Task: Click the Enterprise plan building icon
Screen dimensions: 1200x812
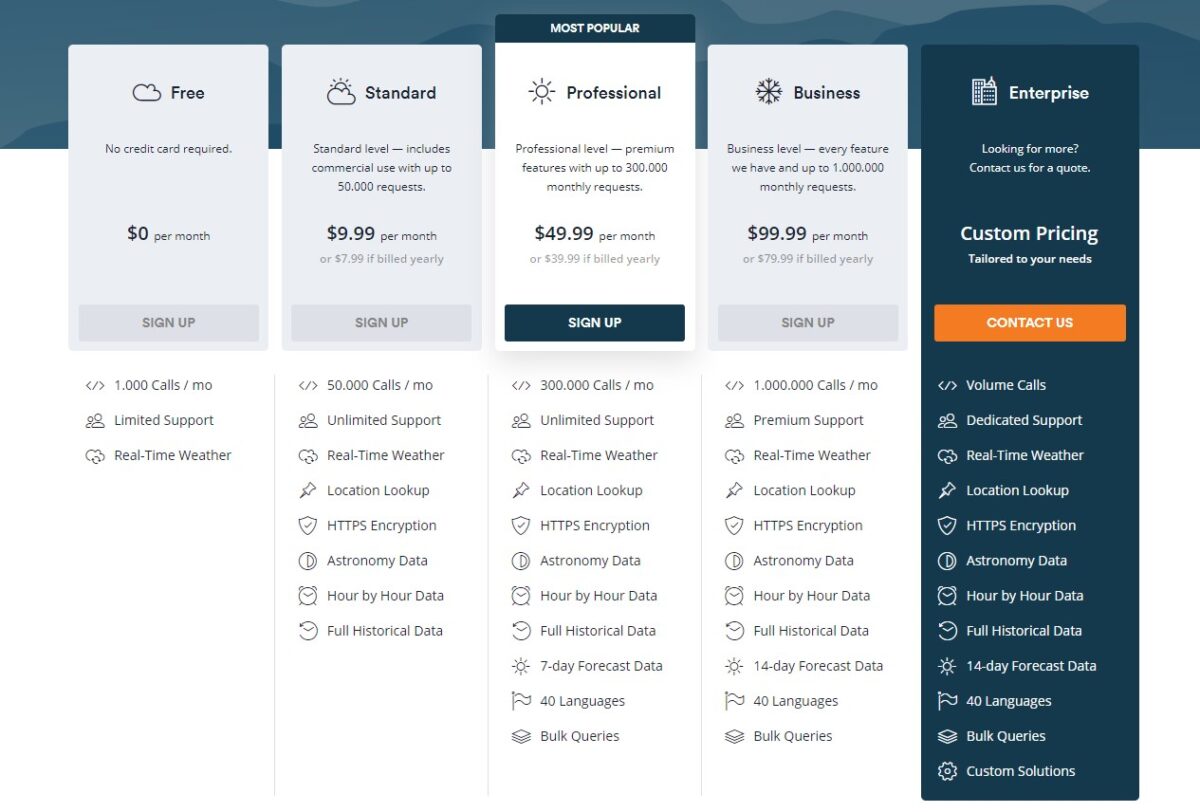Action: coord(984,92)
